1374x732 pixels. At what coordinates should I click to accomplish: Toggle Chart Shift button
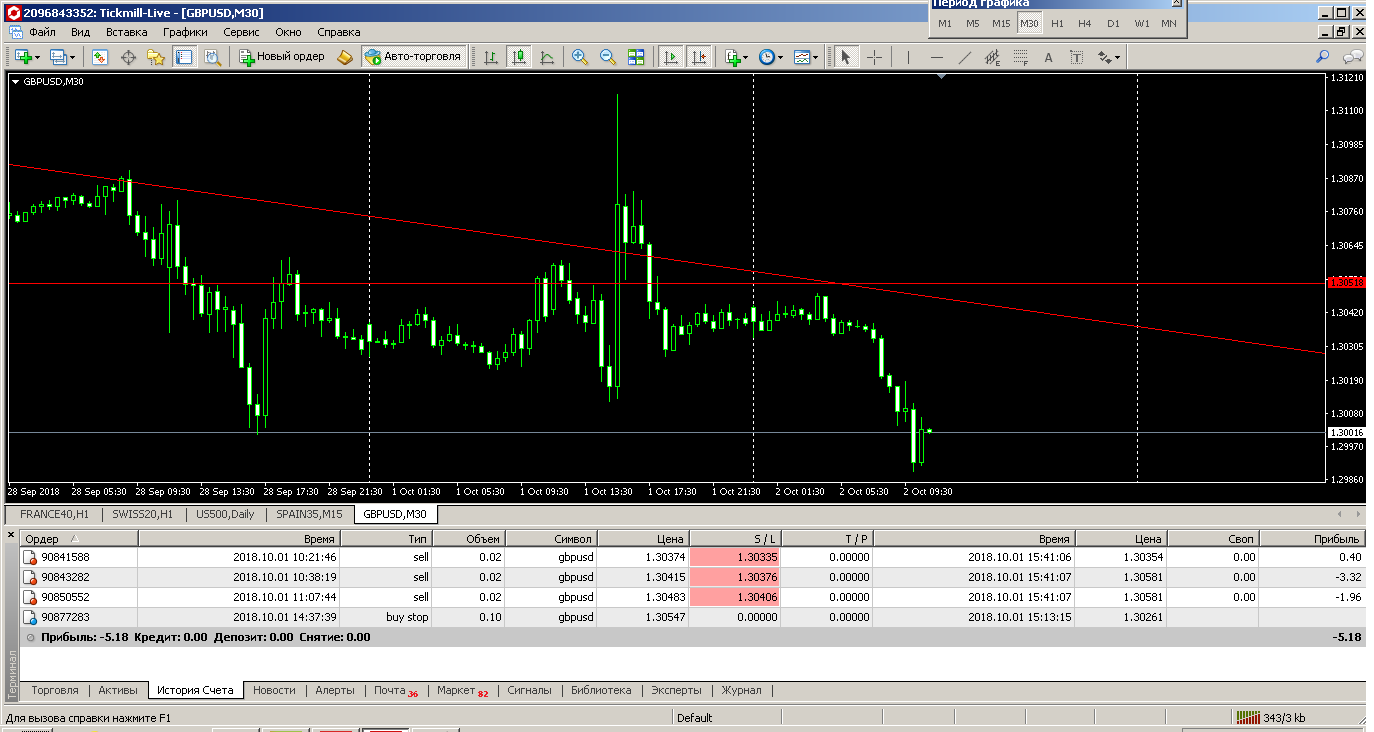pyautogui.click(x=699, y=57)
